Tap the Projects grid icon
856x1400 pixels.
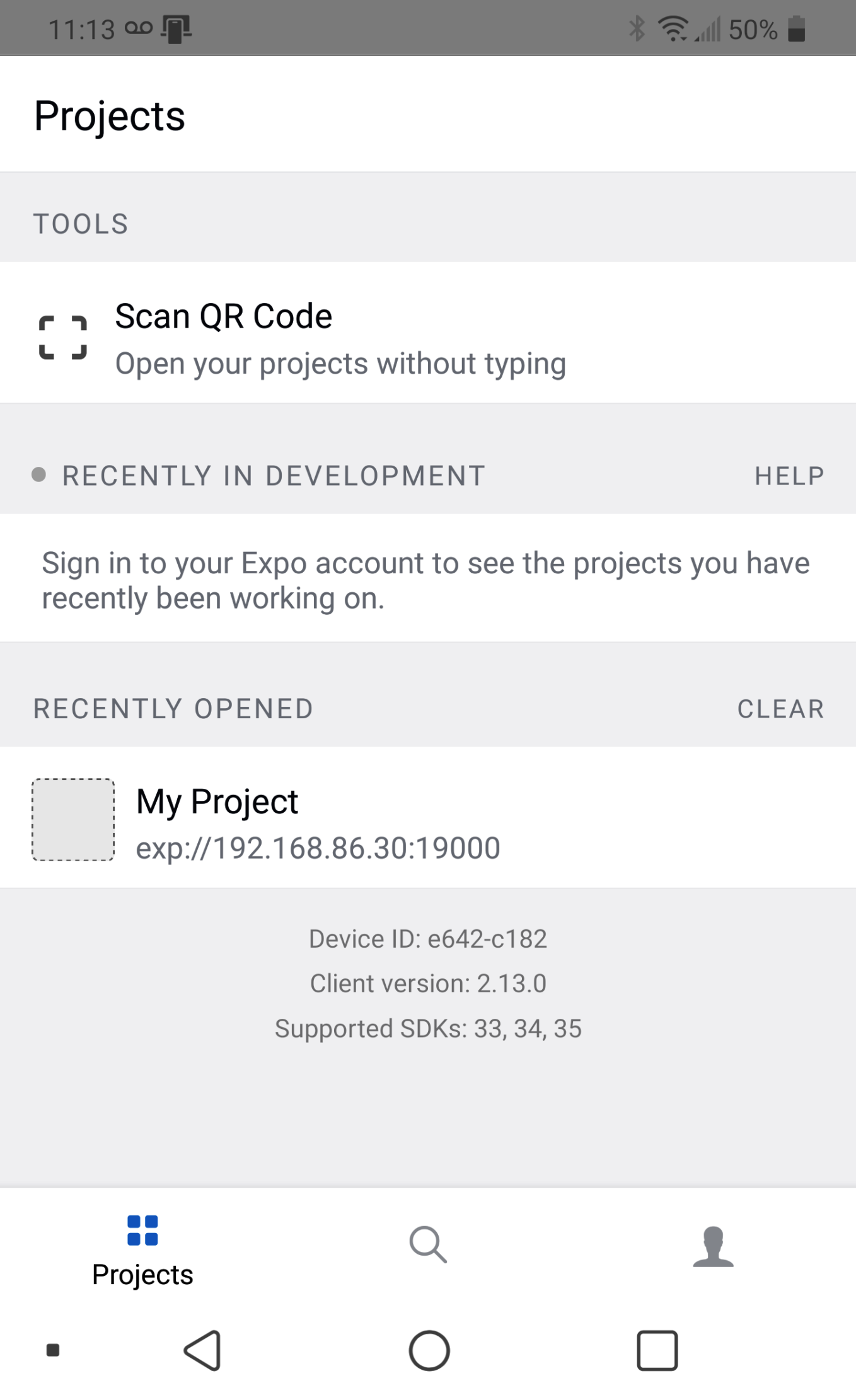(142, 1230)
